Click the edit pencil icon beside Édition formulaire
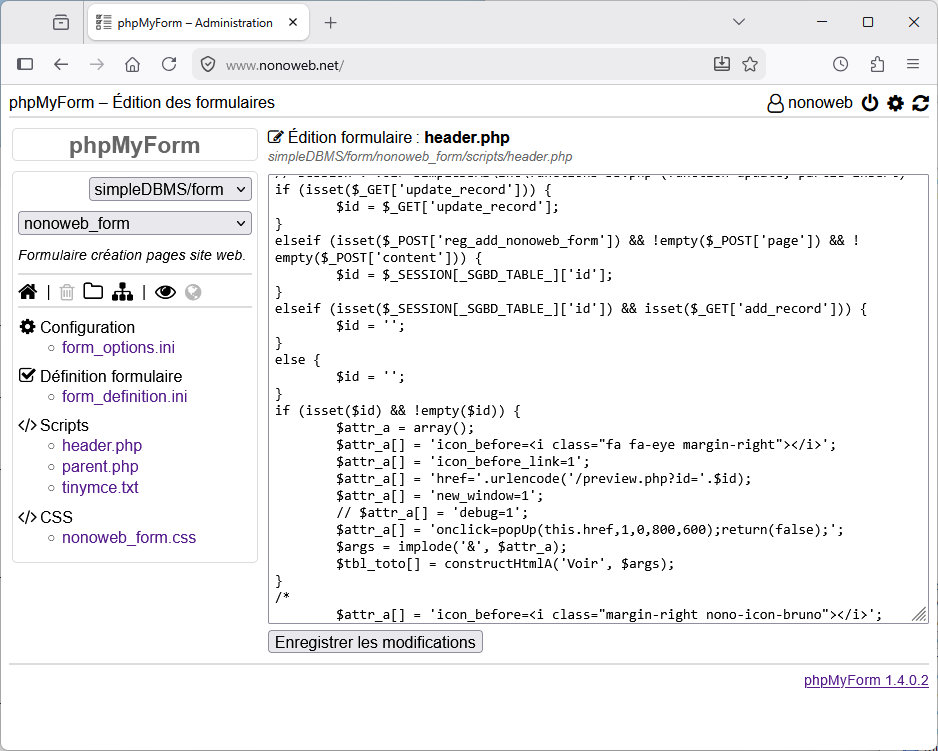The image size is (938, 751). pyautogui.click(x=275, y=137)
